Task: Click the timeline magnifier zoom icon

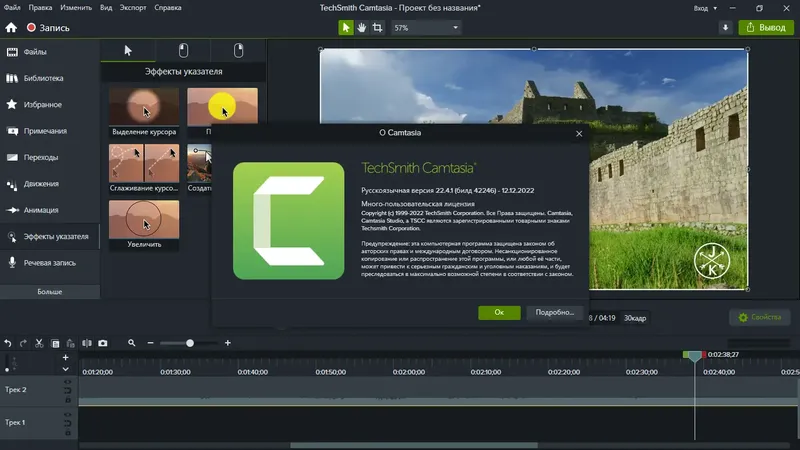Action: click(x=132, y=343)
